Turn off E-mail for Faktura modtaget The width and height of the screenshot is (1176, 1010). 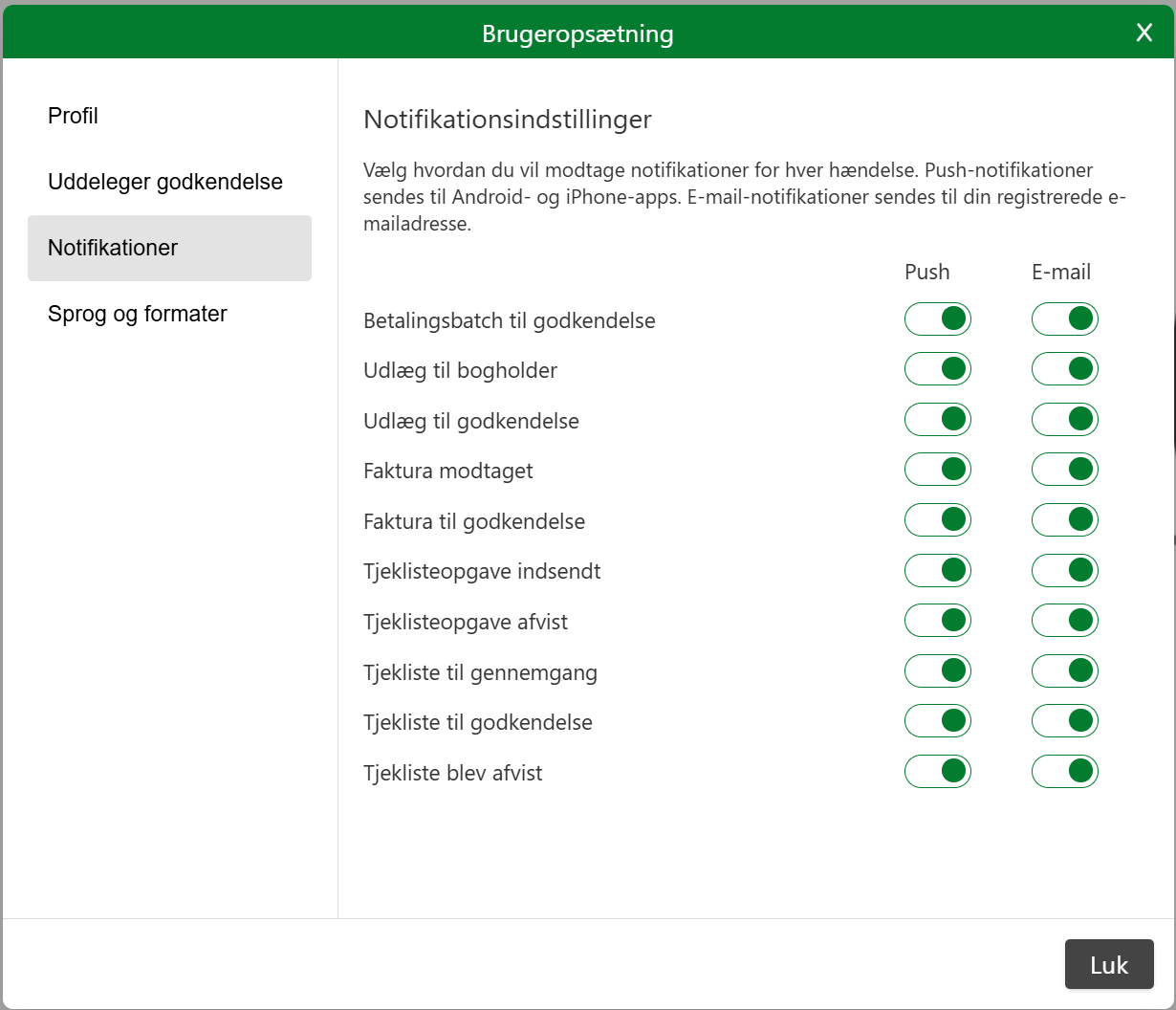1065,470
